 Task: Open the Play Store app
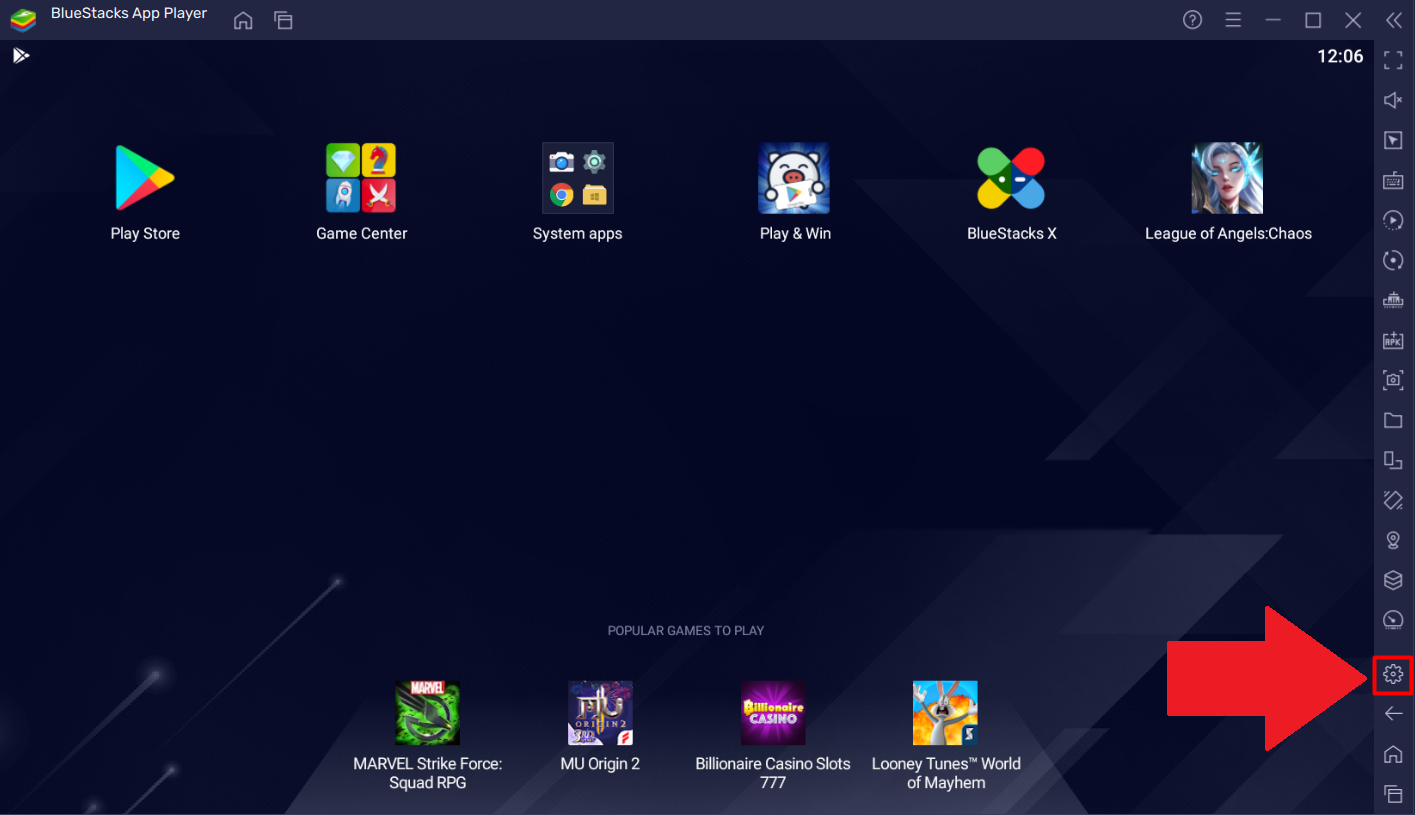[x=145, y=178]
